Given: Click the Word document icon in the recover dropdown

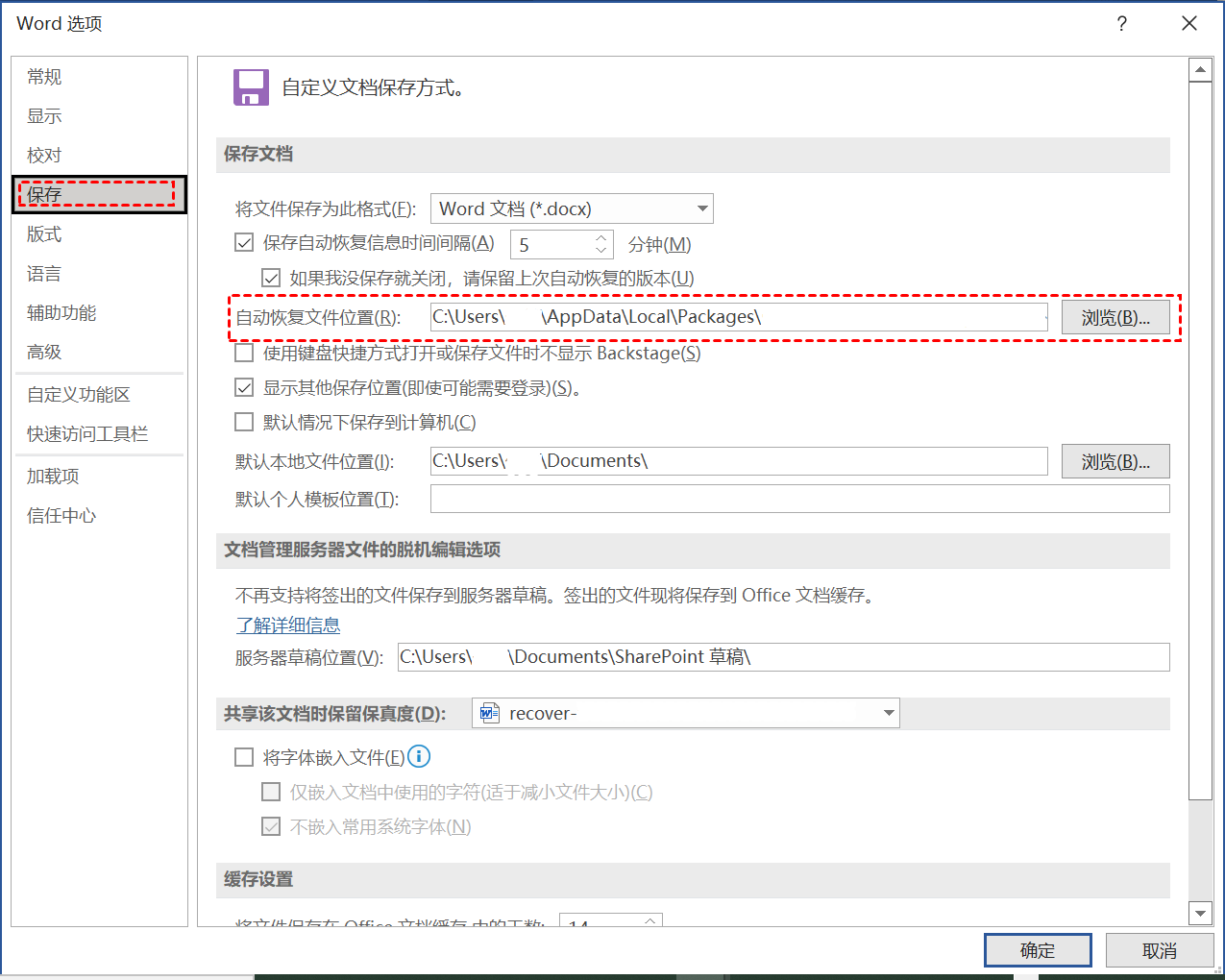Looking at the screenshot, I should (490, 713).
